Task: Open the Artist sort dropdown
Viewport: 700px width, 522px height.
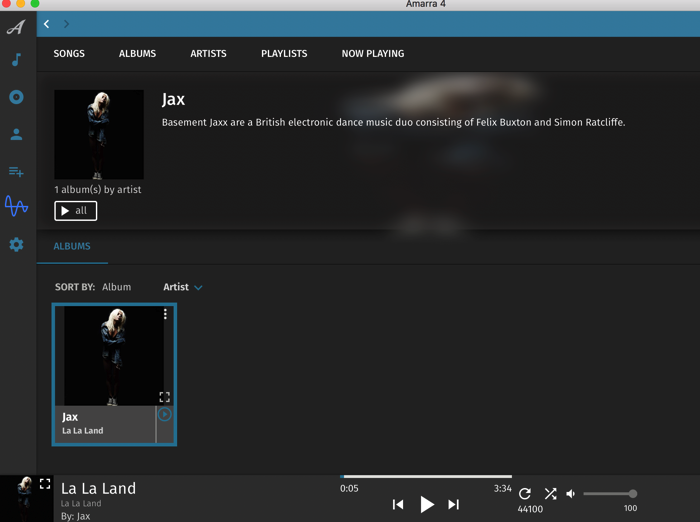Action: 183,287
